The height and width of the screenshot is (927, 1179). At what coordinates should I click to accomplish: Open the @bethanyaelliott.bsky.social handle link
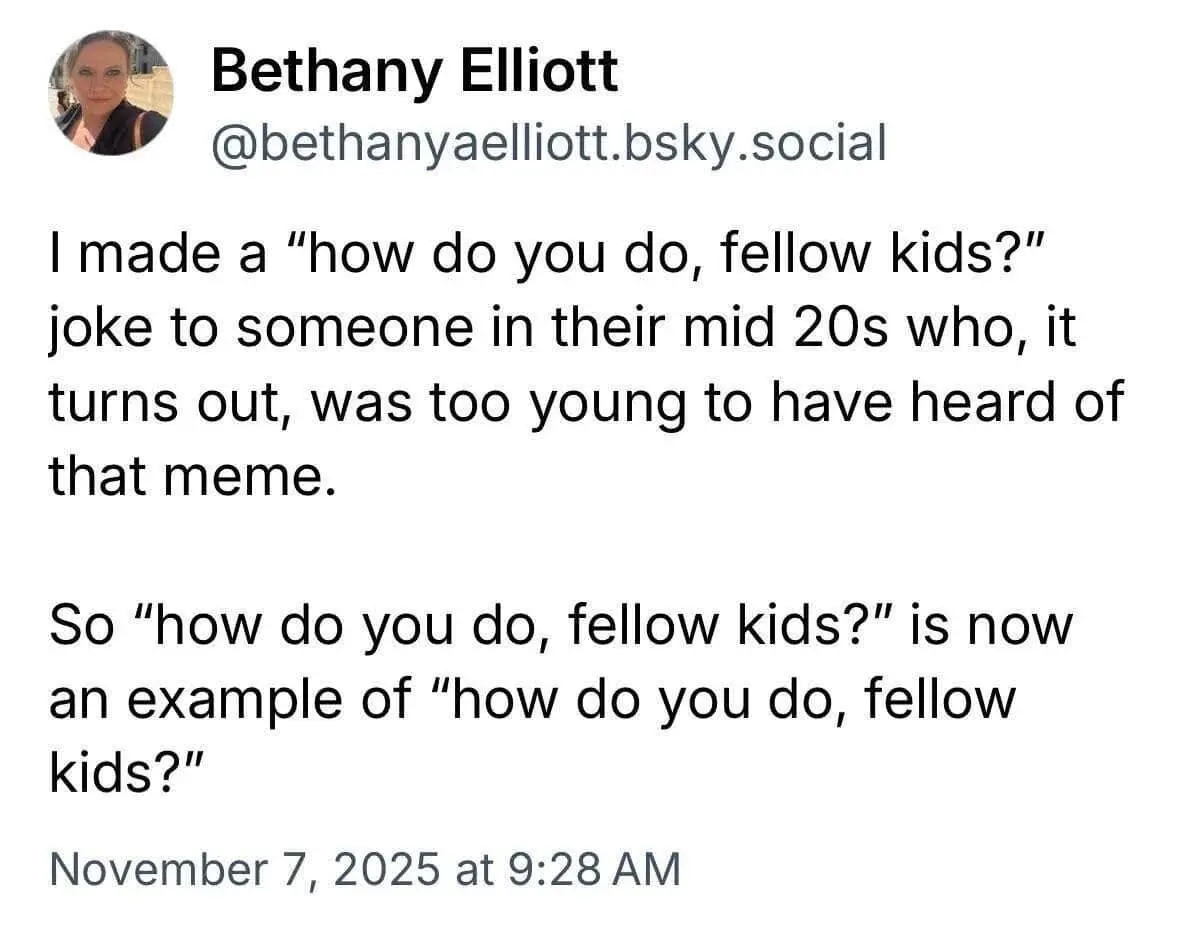(x=549, y=145)
